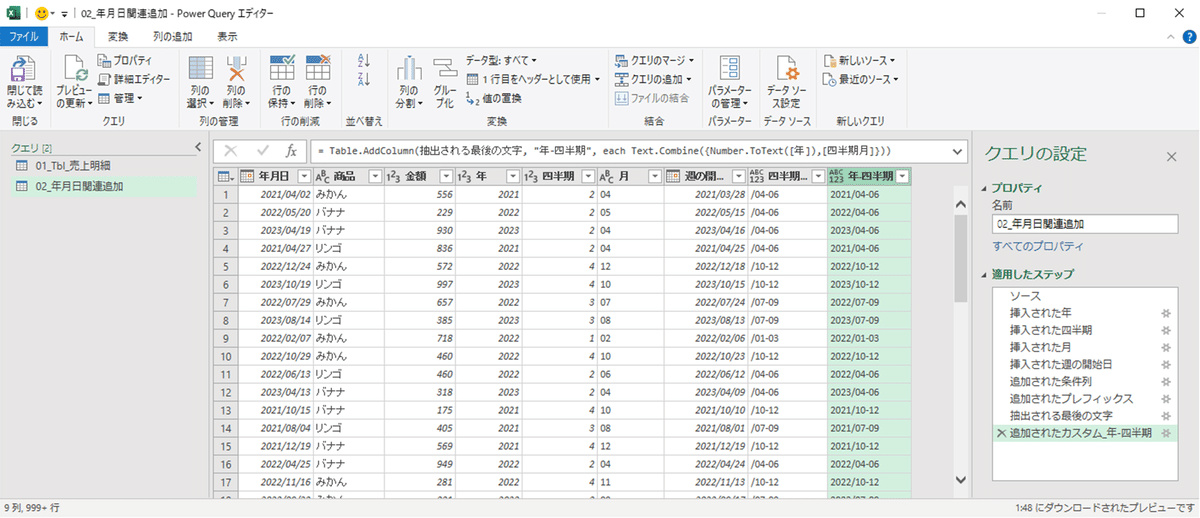Open gear settings for 追加された条件列 step
Viewport: 1200px width, 518px height.
1165,382
